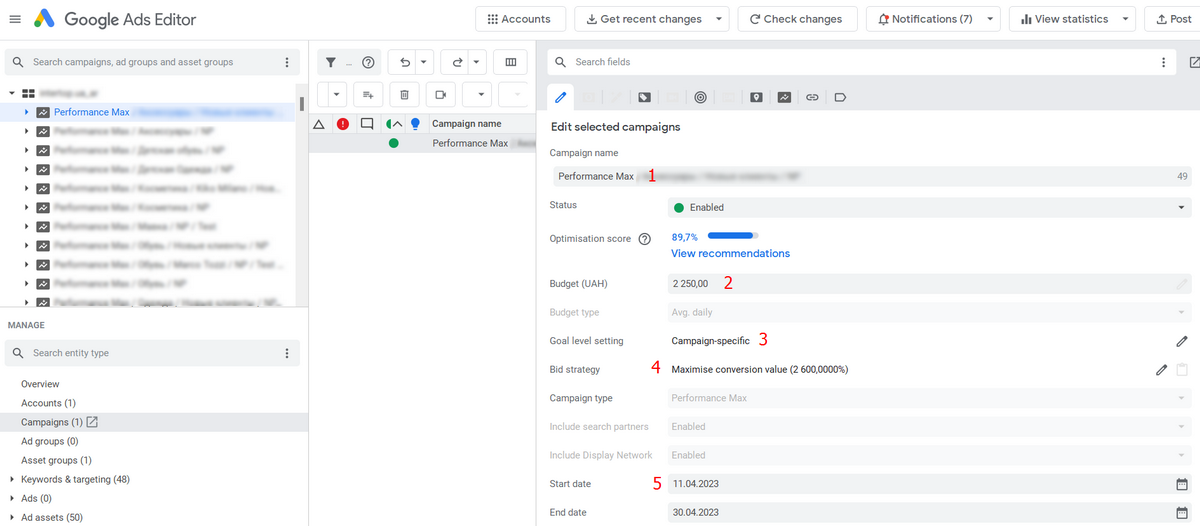
Task: Click optimisation score progress bar
Action: [731, 237]
